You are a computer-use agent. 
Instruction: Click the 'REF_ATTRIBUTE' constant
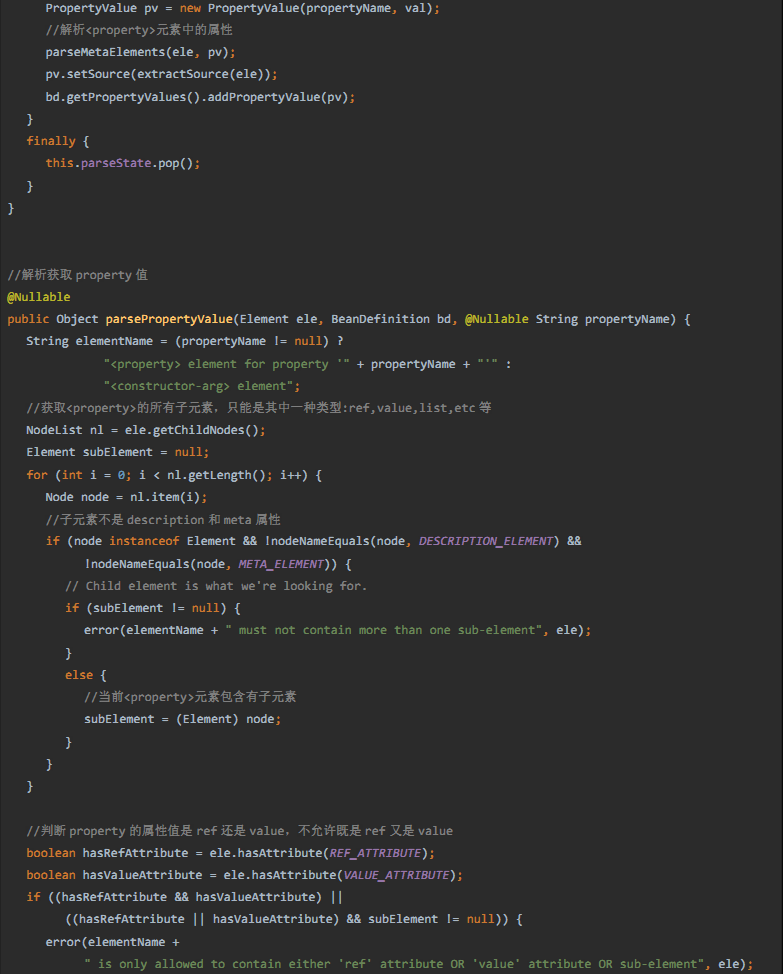tap(375, 853)
